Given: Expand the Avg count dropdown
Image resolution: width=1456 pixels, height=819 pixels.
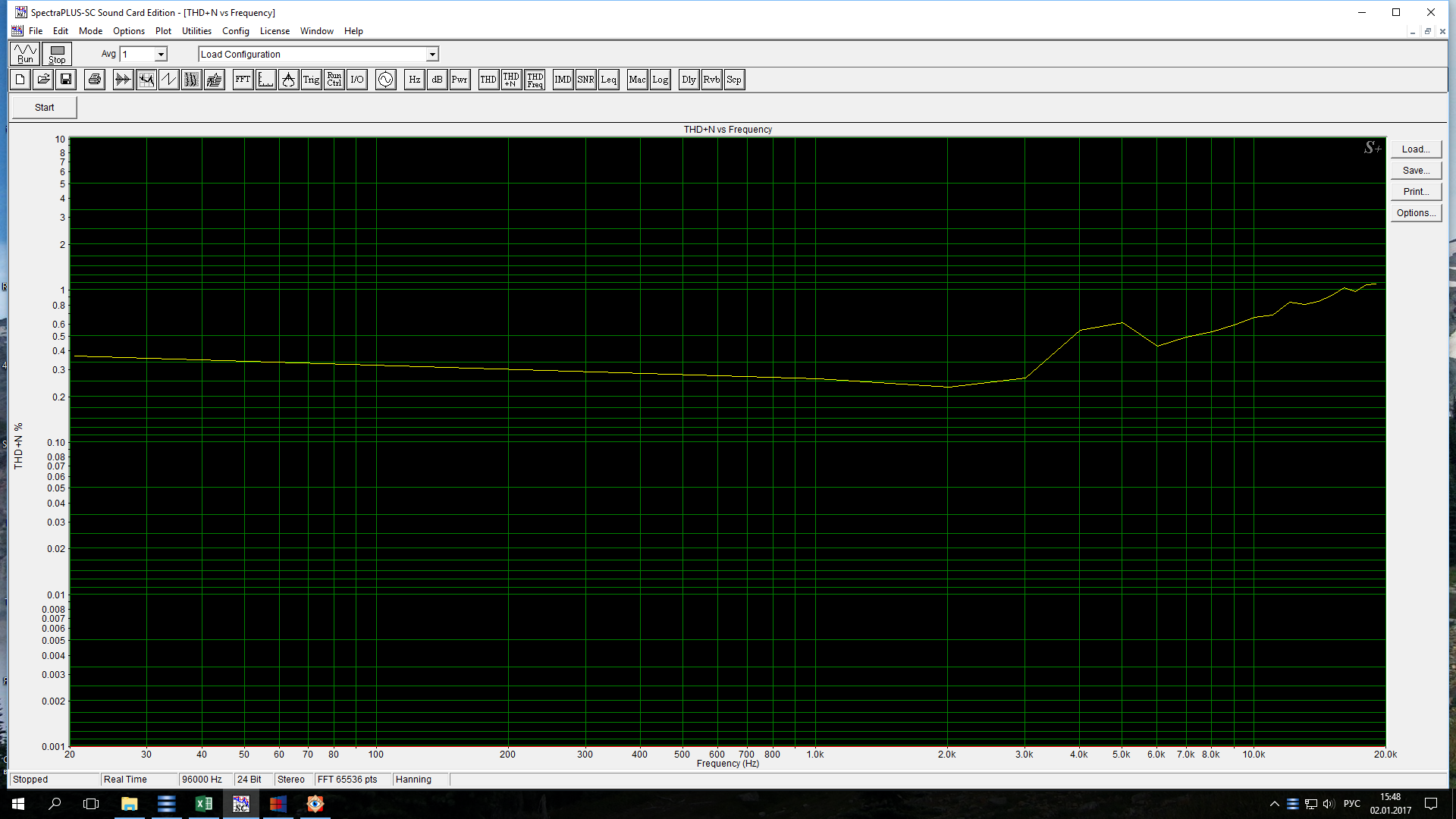Looking at the screenshot, I should 161,55.
